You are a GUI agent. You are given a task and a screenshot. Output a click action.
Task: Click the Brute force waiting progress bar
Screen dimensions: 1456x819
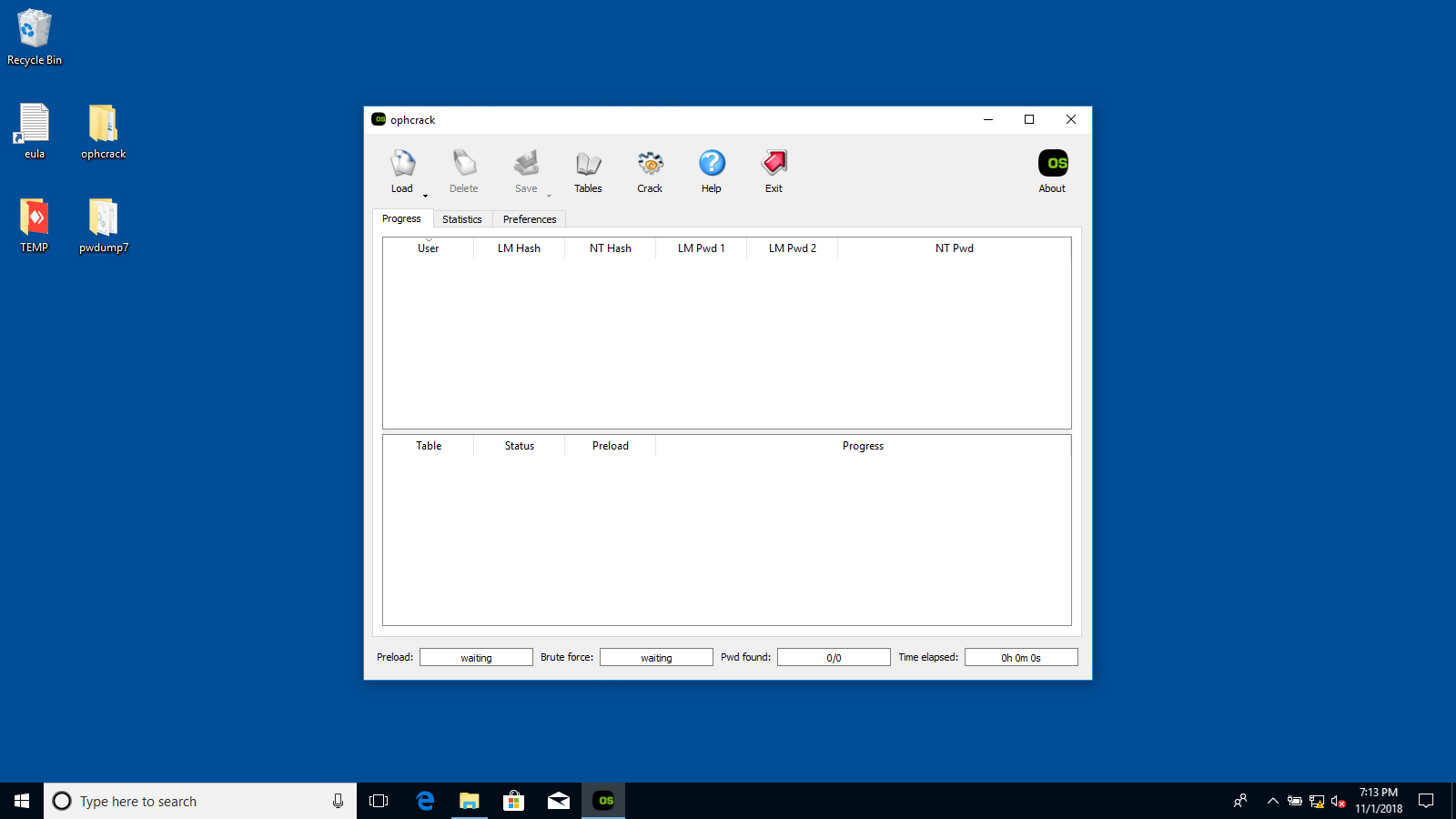[x=656, y=657]
